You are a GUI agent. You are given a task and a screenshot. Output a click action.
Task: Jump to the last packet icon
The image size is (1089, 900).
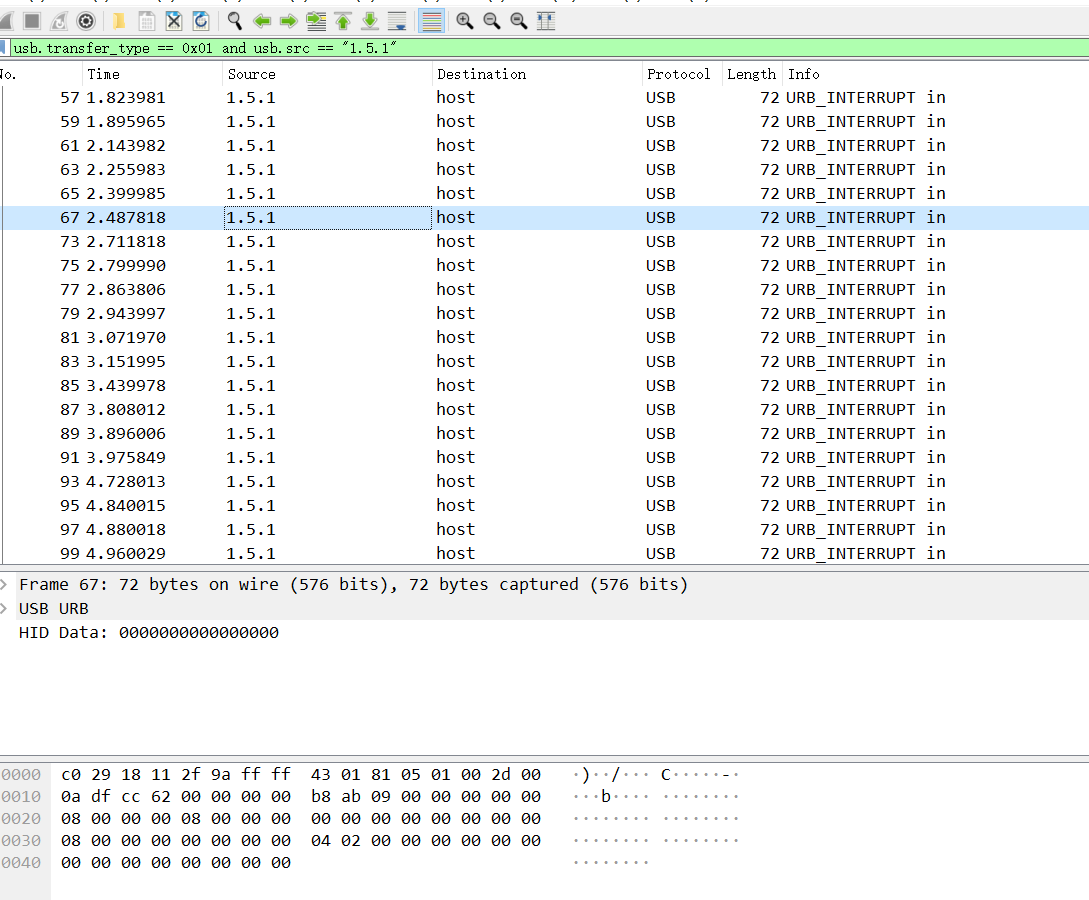[370, 20]
